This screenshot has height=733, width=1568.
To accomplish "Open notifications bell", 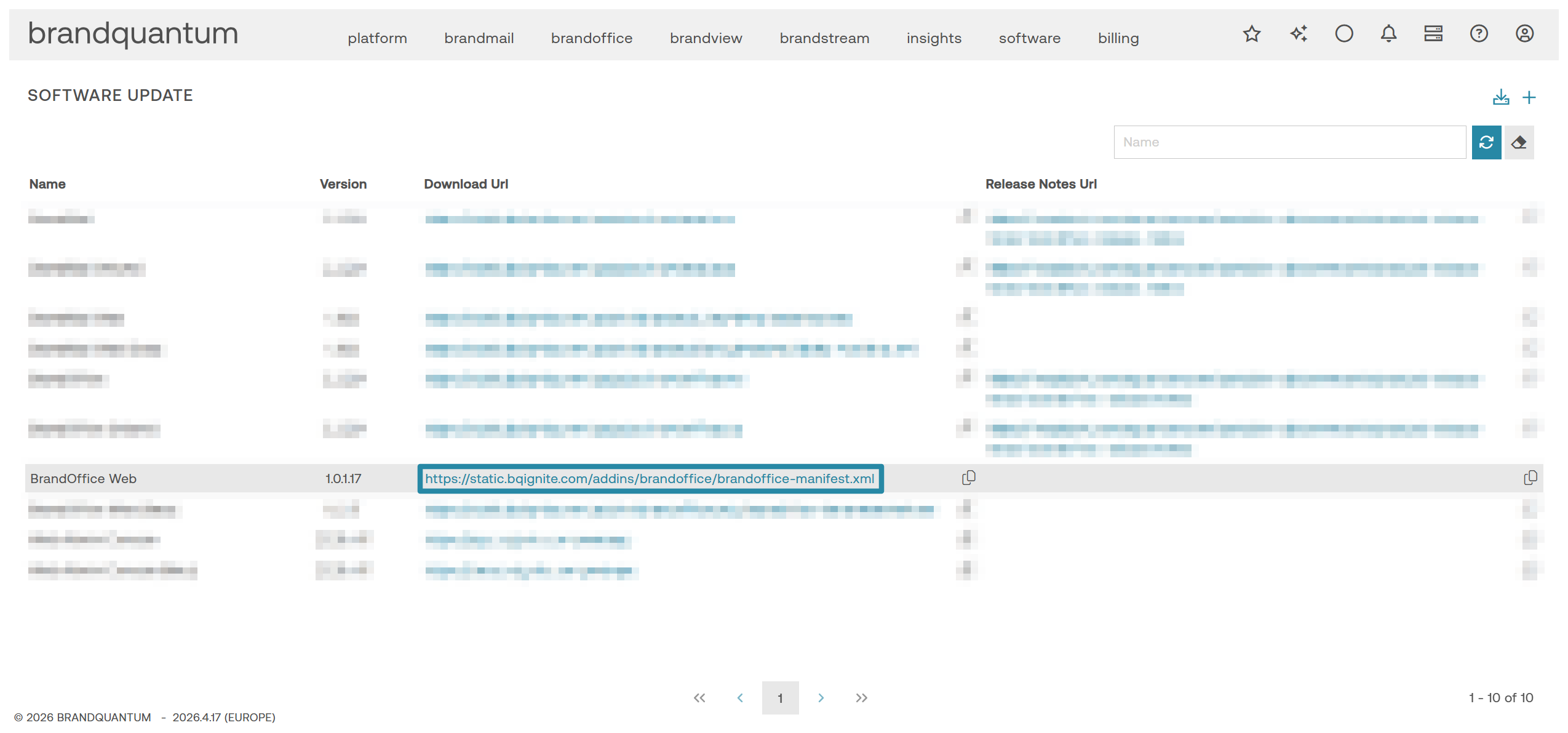I will 1388,33.
